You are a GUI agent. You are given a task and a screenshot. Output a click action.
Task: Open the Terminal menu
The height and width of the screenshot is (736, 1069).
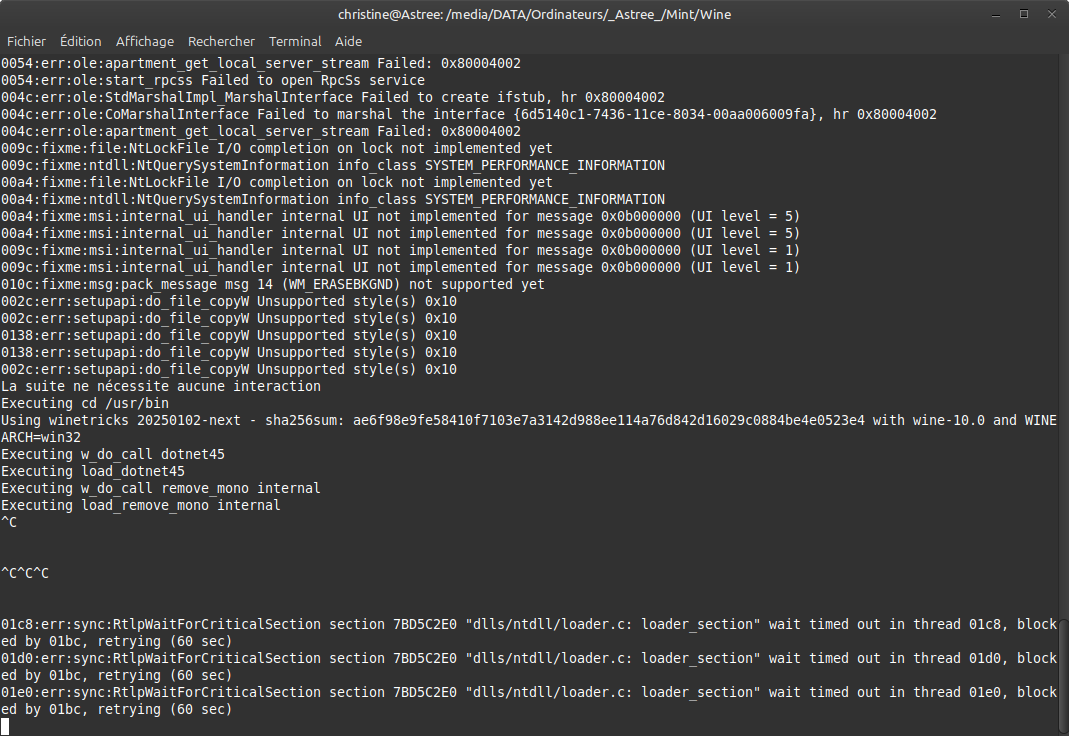(x=294, y=41)
